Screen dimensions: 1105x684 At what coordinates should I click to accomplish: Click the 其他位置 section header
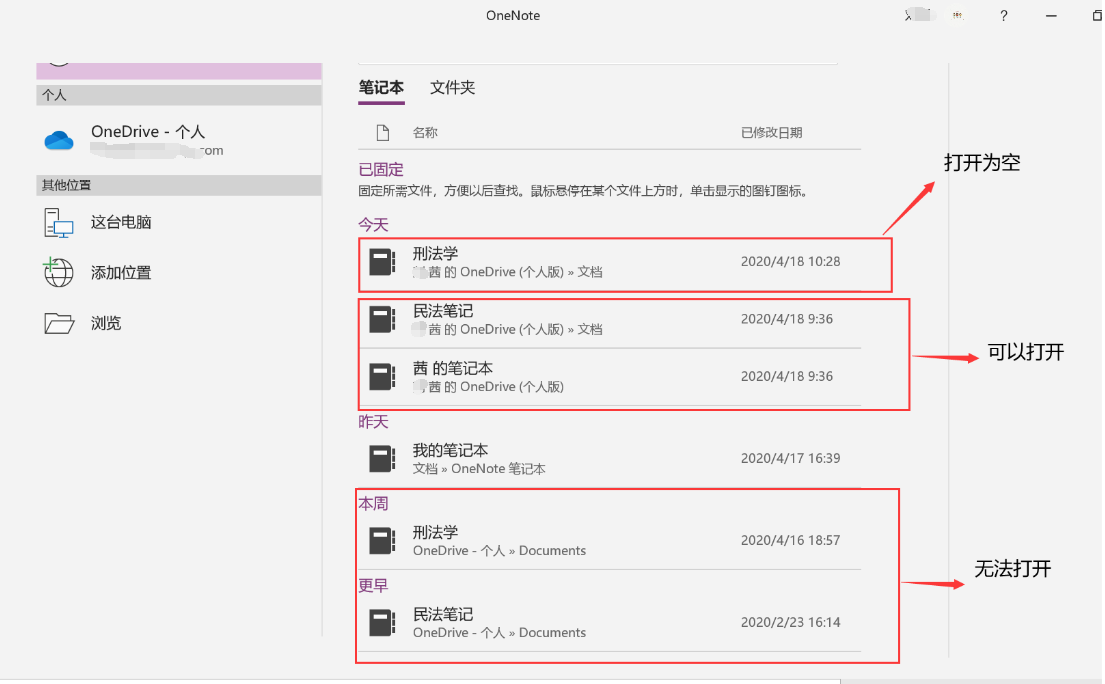[179, 185]
